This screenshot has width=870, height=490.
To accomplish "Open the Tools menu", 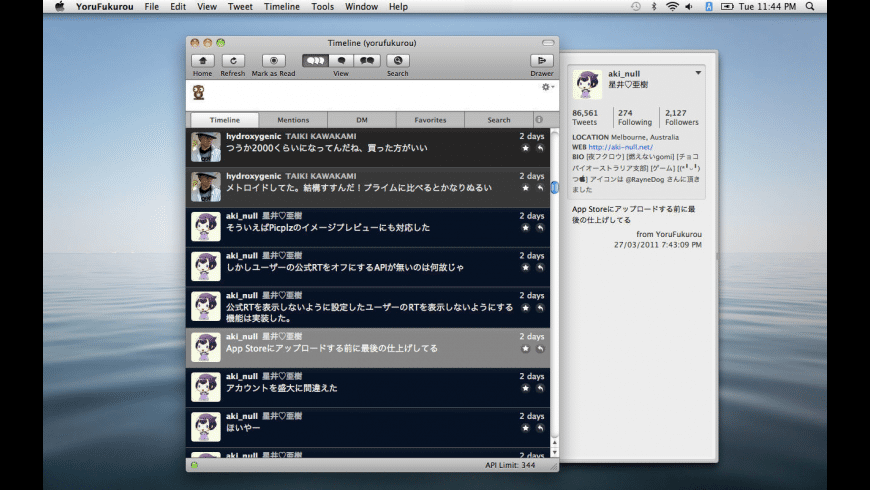I will coord(322,7).
